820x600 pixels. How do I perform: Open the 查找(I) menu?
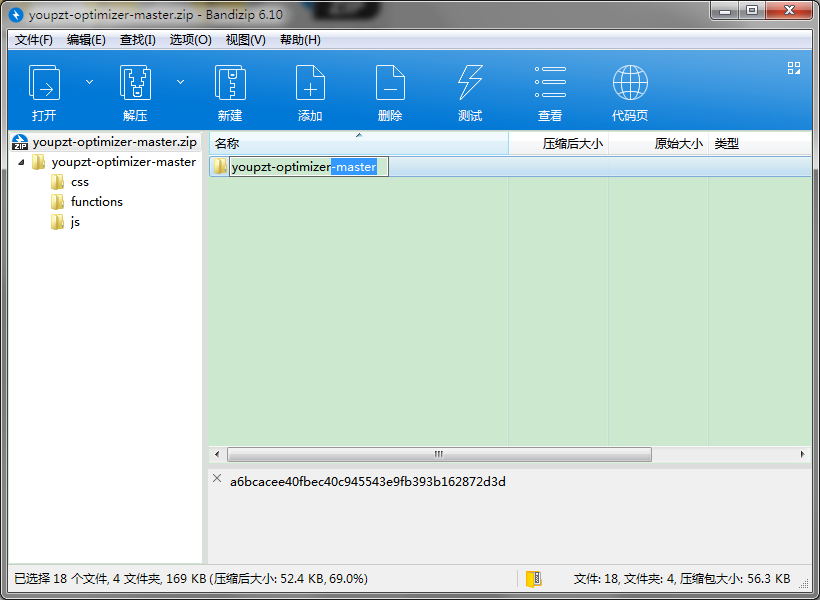(x=138, y=40)
